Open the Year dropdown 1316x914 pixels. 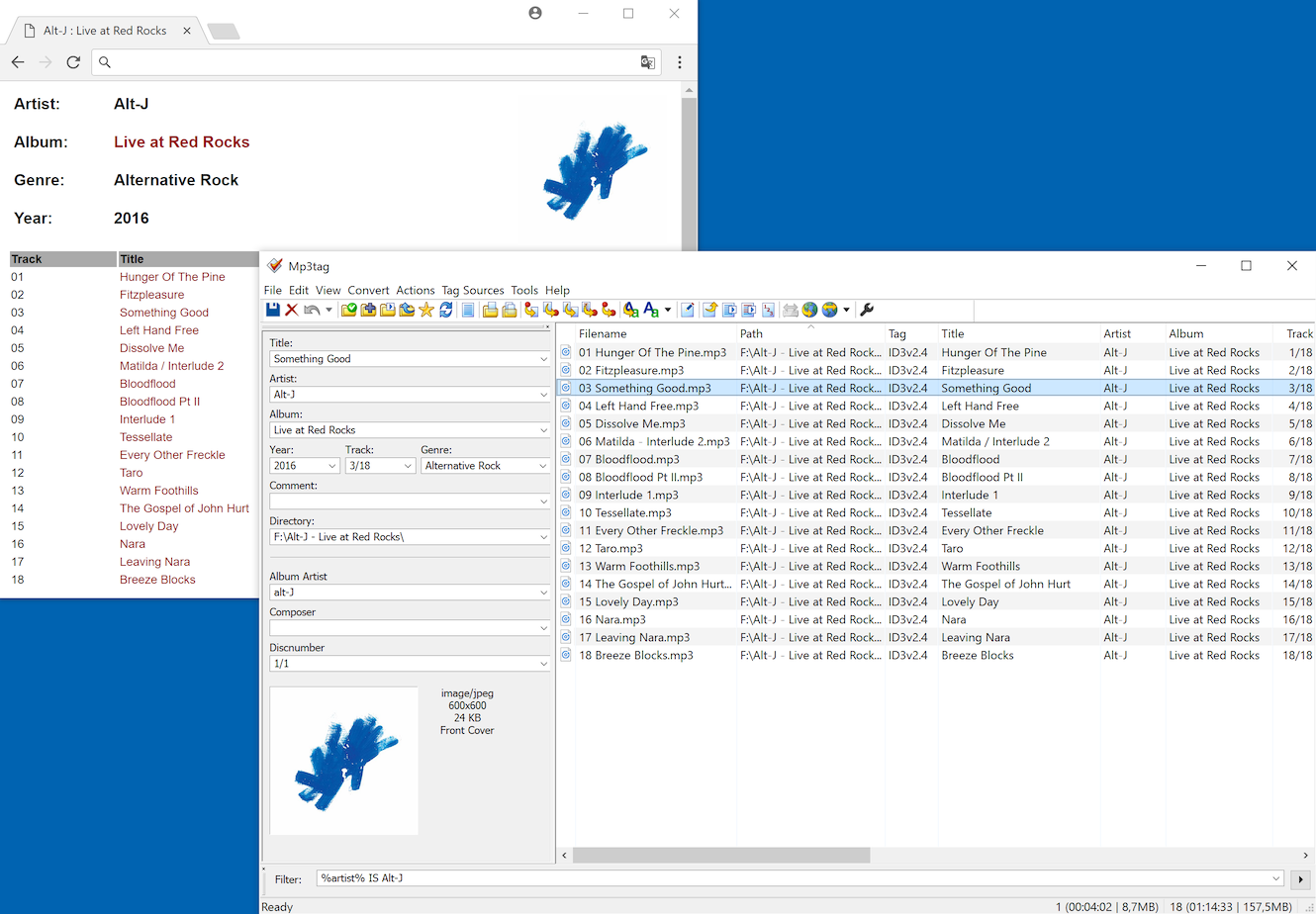[x=332, y=465]
